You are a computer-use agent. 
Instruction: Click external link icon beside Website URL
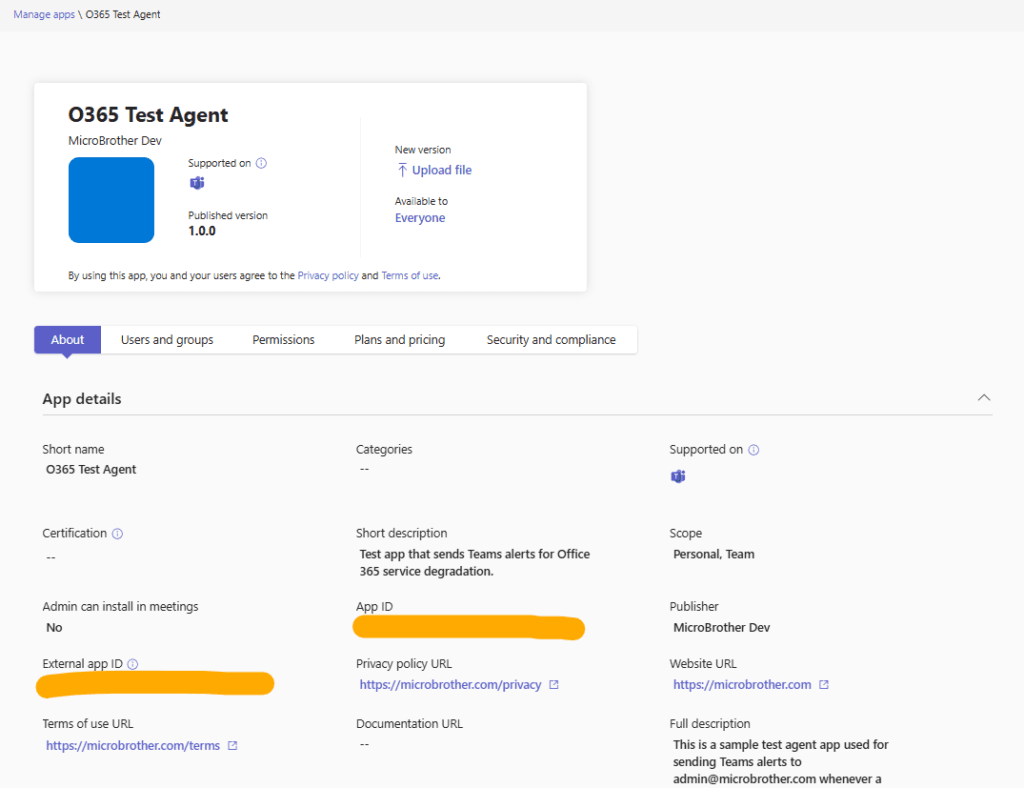[x=824, y=685]
